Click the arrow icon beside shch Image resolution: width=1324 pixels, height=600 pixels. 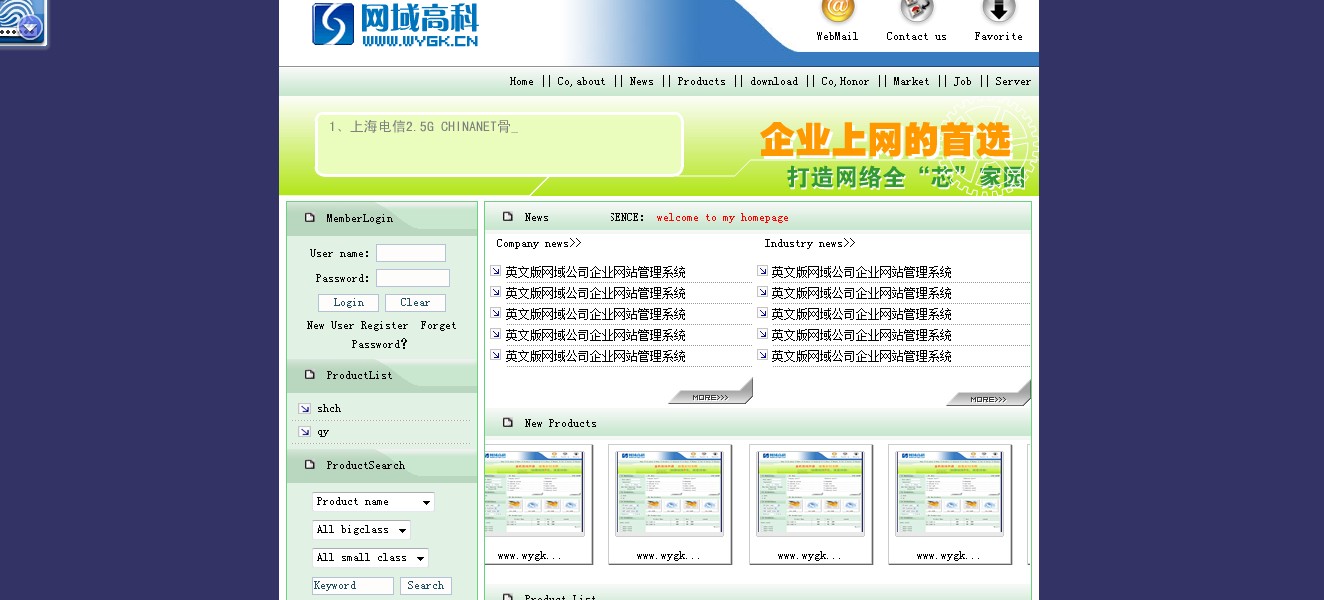304,409
